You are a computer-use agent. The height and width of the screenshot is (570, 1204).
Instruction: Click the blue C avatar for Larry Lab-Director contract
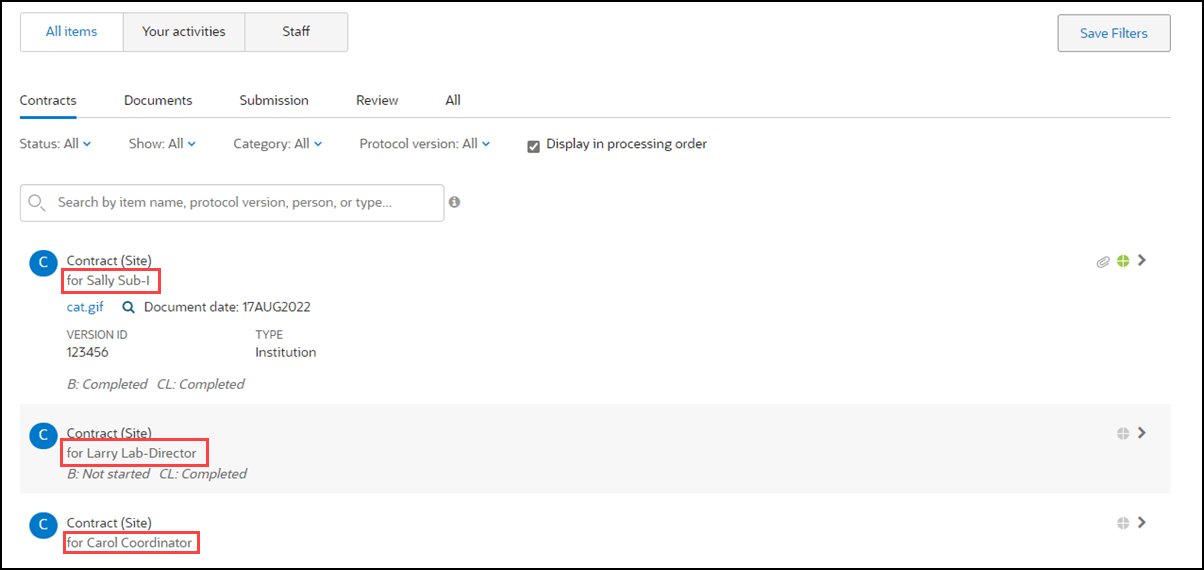point(43,435)
